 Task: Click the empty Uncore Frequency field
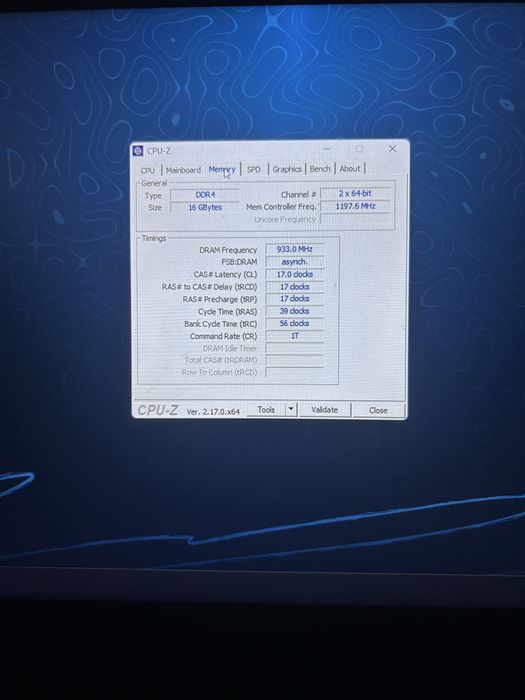coord(355,219)
